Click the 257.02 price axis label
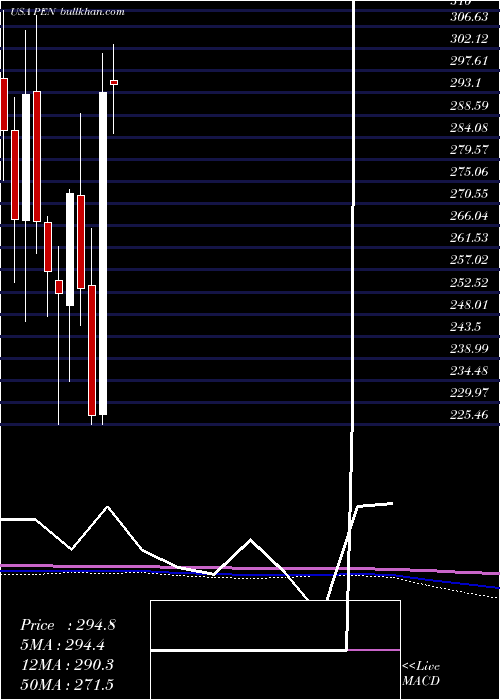 469,260
